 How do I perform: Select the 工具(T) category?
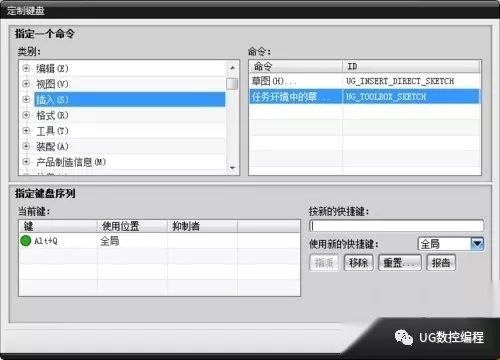[x=52, y=131]
